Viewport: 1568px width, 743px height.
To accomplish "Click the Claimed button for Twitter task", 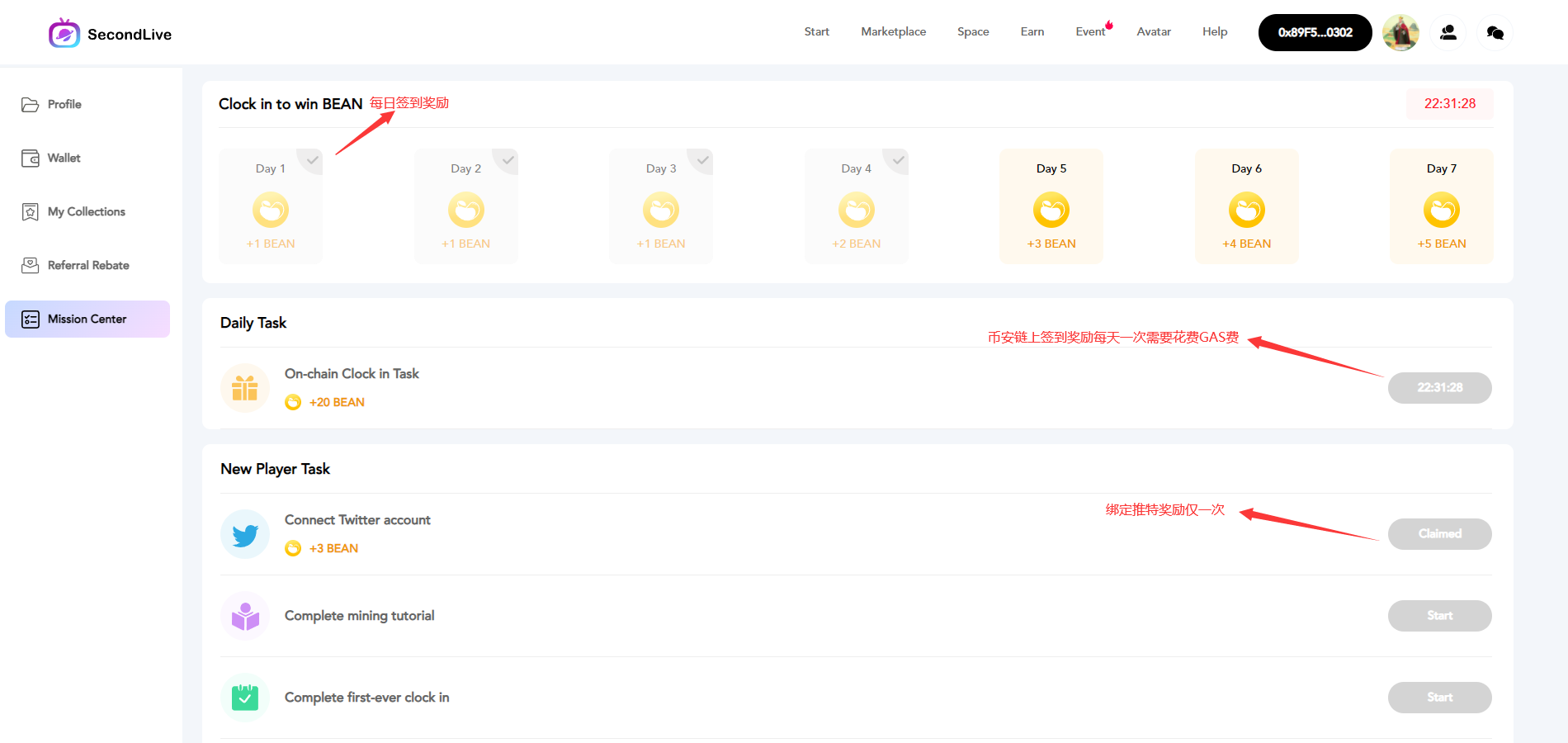I will [x=1439, y=534].
